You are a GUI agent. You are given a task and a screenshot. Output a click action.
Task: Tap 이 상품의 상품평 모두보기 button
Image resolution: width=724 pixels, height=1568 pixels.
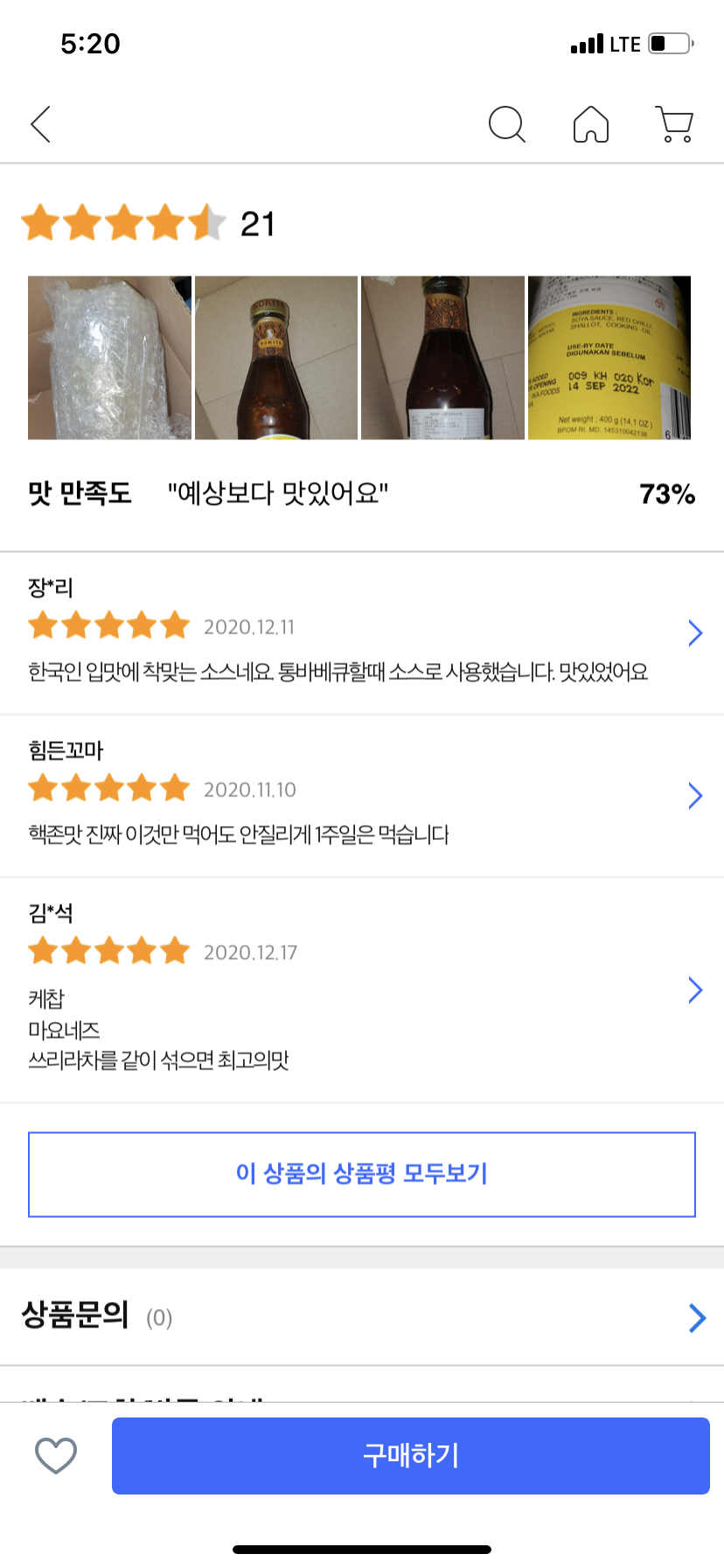tap(362, 1174)
